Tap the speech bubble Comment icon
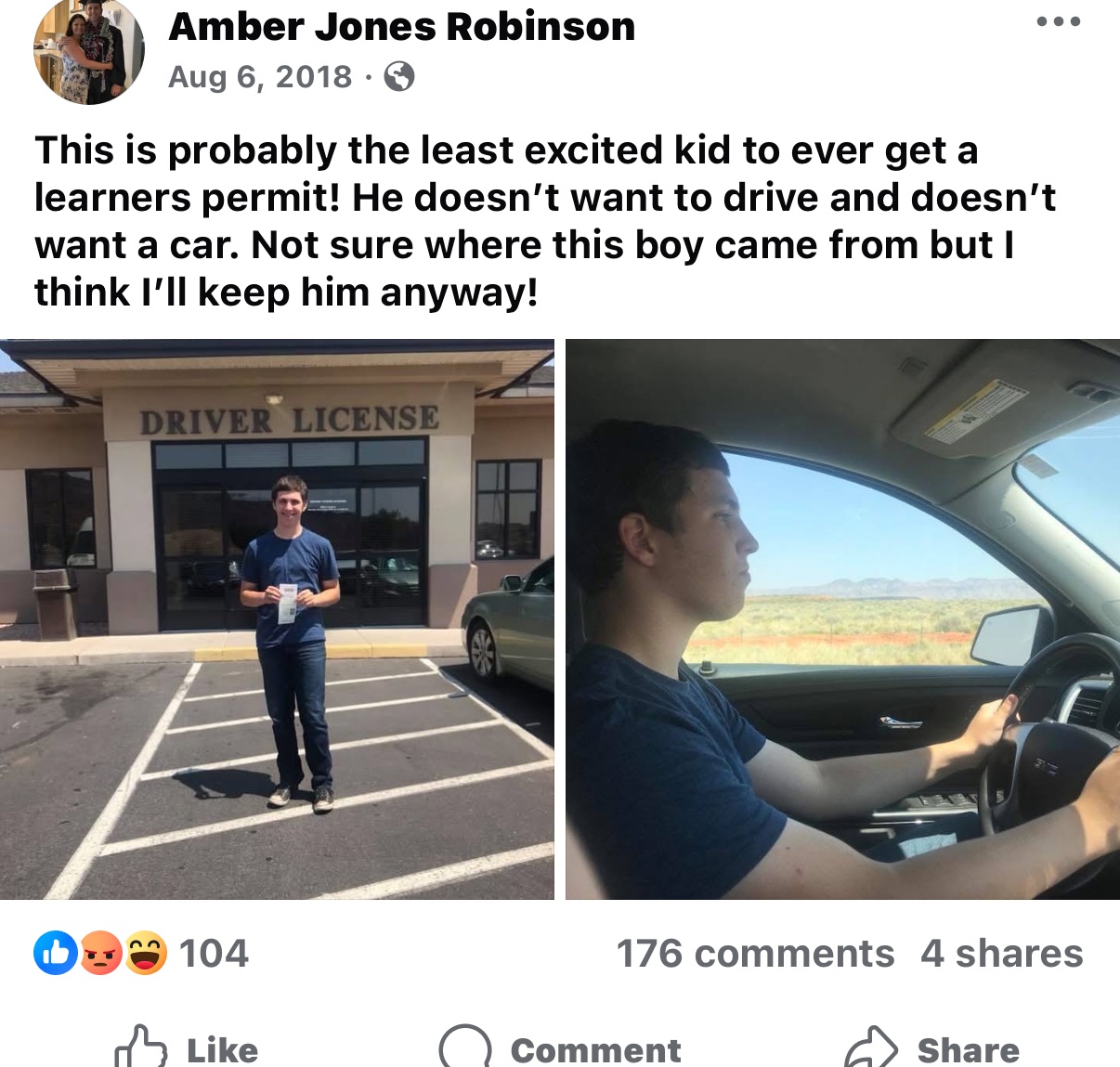1120x1067 pixels. [x=464, y=1047]
